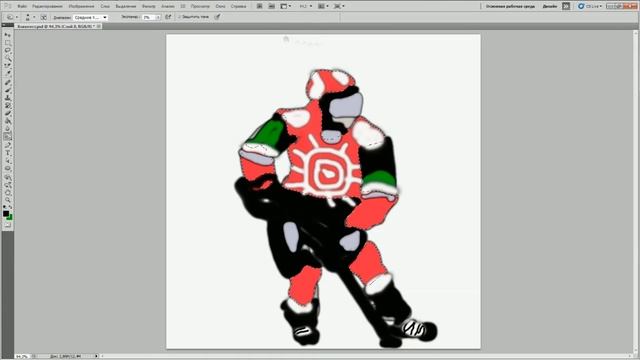Switch to Основная рабочая среда workspace
Image resolution: width=640 pixels, height=360 pixels.
[x=510, y=6]
